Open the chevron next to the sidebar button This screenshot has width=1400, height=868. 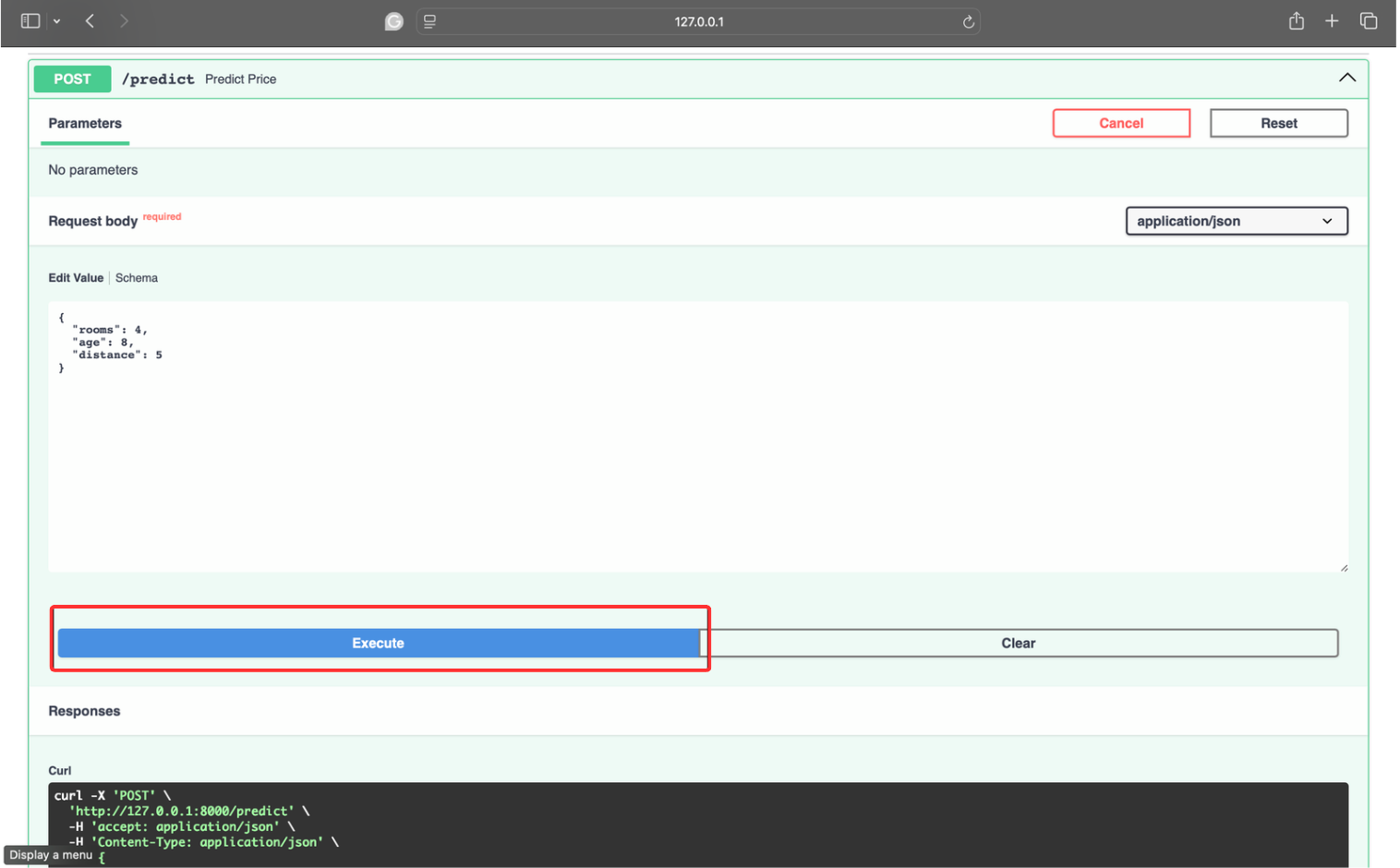tap(55, 20)
